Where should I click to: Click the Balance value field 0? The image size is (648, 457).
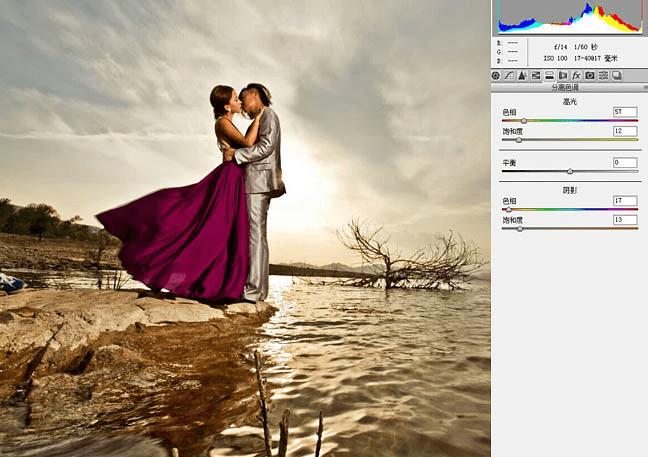pyautogui.click(x=625, y=162)
